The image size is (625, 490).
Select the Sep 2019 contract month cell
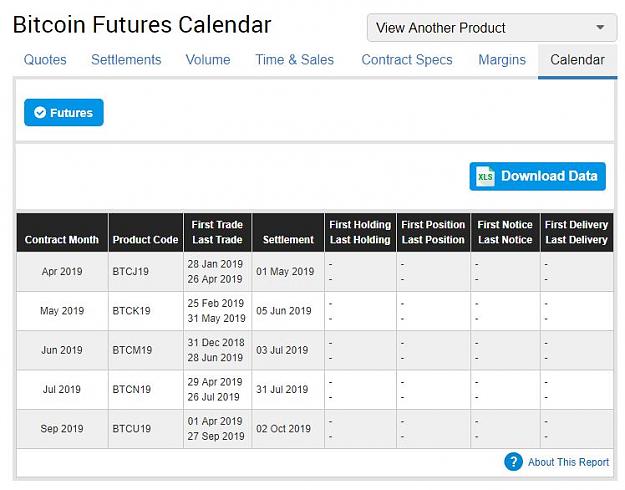tap(62, 429)
